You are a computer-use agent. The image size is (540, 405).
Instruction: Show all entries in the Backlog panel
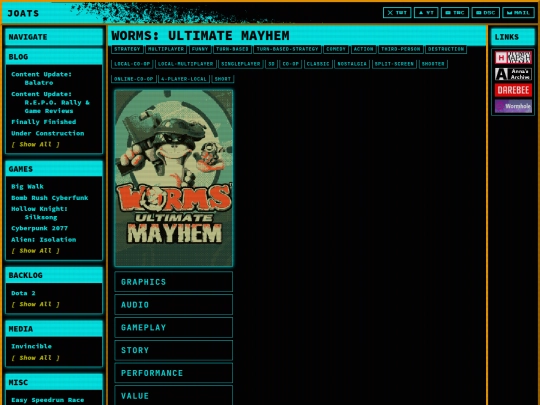[x=35, y=304]
